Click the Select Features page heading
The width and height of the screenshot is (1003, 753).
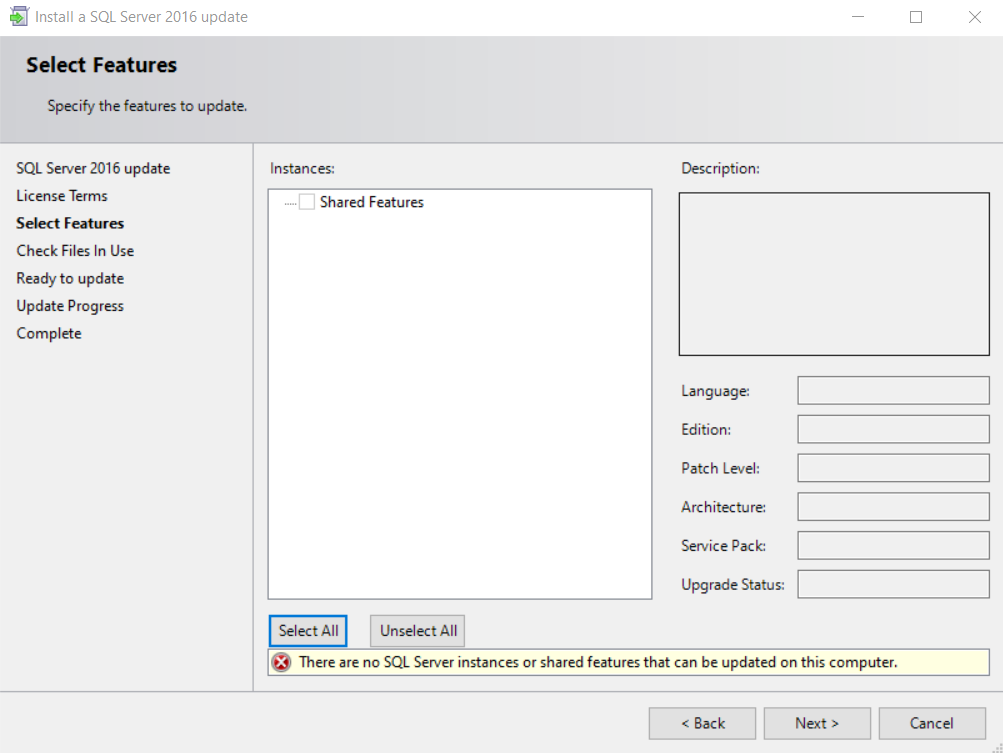pos(102,65)
